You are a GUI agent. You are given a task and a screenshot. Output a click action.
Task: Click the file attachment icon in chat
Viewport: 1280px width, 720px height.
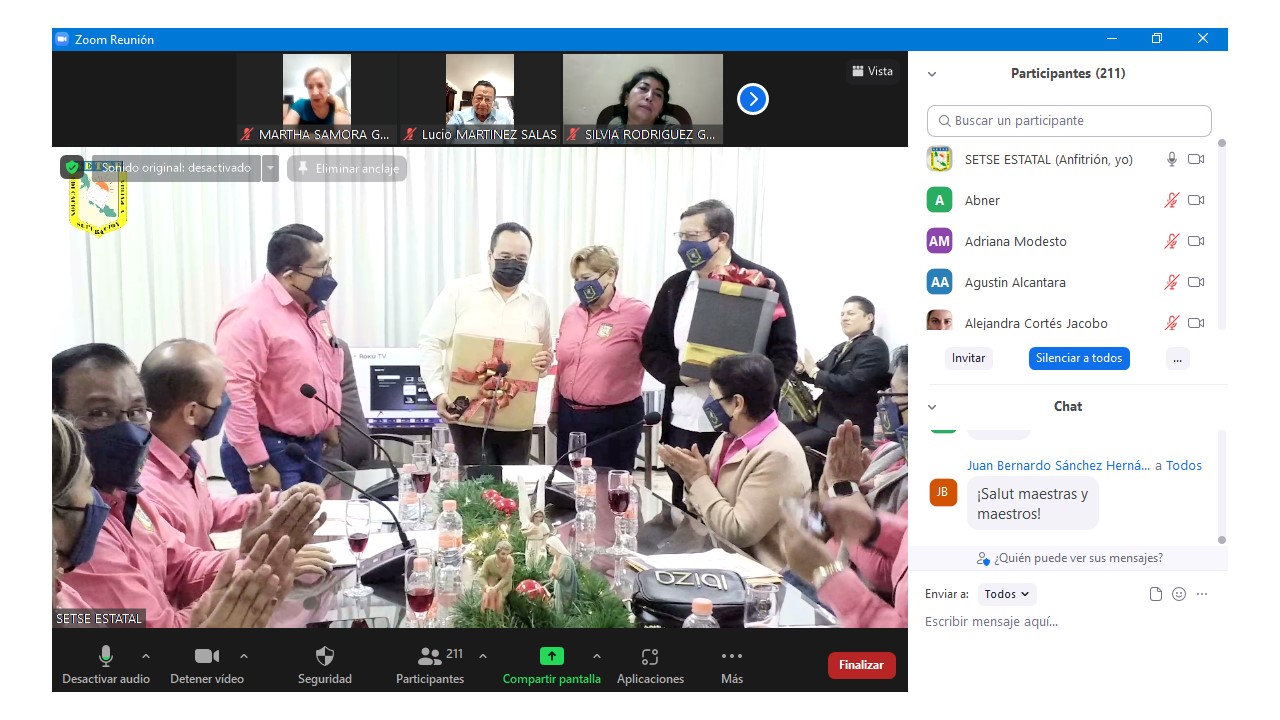coord(1156,594)
